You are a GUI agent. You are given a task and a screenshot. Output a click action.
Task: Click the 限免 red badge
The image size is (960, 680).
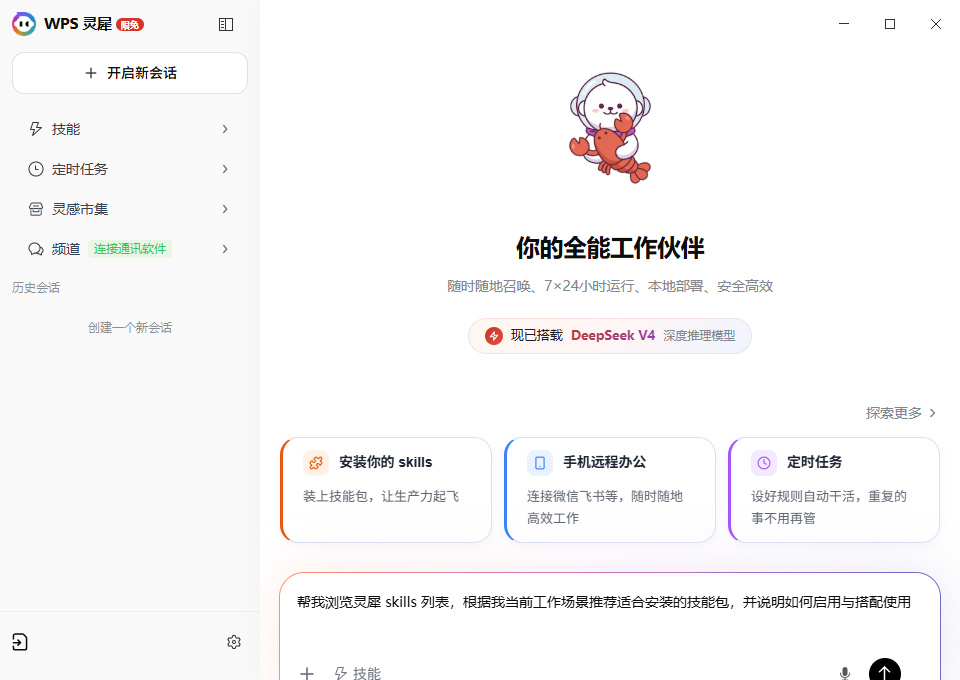coord(130,25)
